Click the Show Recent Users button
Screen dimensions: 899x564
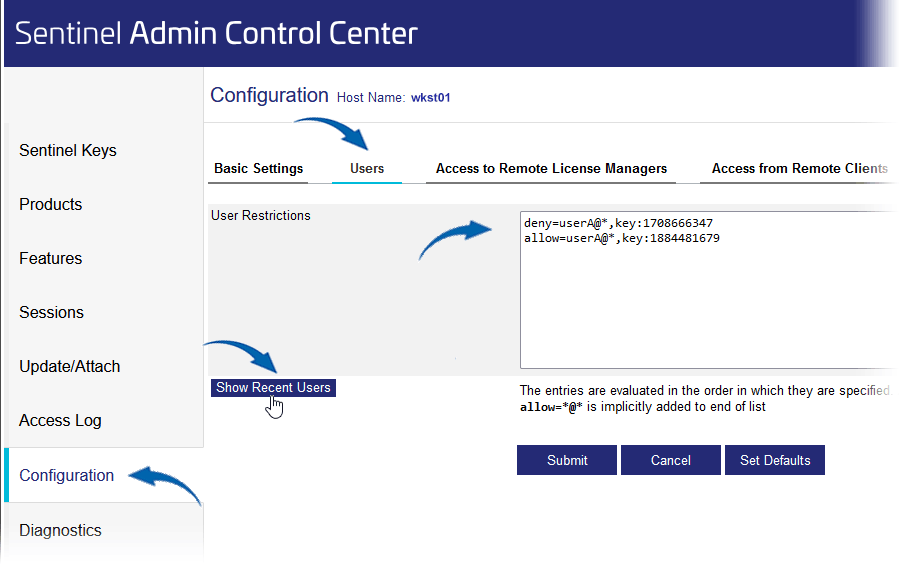(273, 387)
